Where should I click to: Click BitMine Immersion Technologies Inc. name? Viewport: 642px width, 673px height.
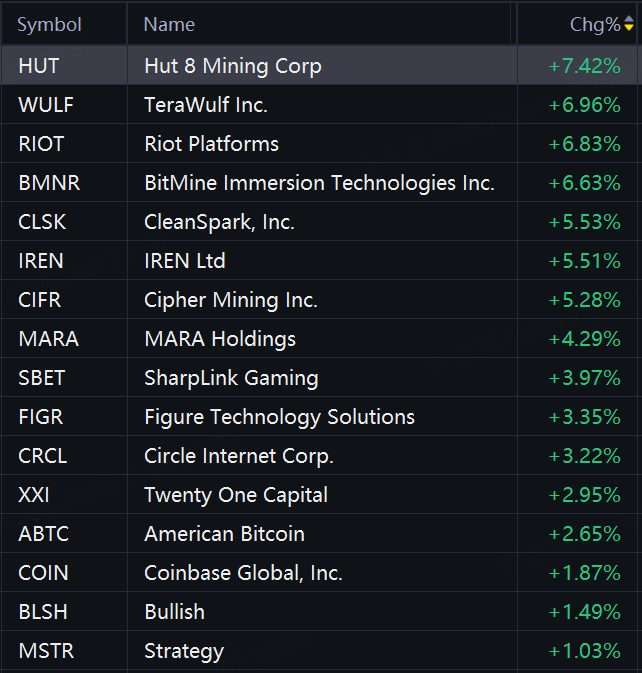click(x=319, y=183)
